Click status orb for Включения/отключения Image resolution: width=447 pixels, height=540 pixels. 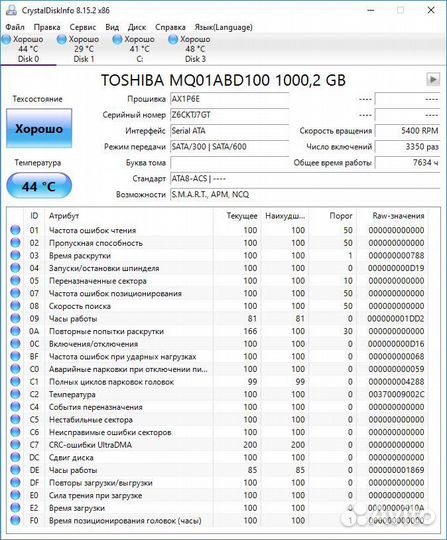click(15, 344)
